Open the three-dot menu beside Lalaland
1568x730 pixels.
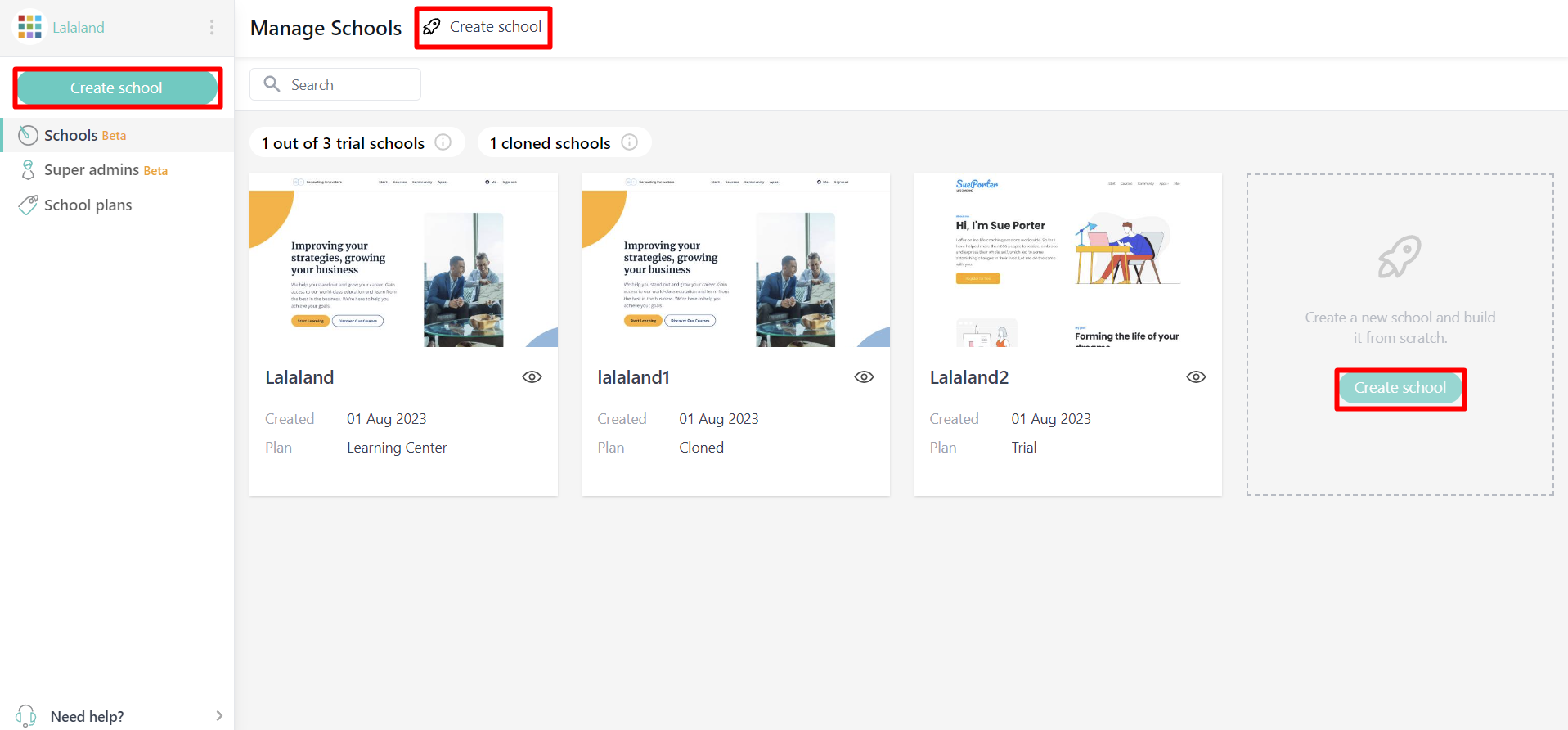212,27
